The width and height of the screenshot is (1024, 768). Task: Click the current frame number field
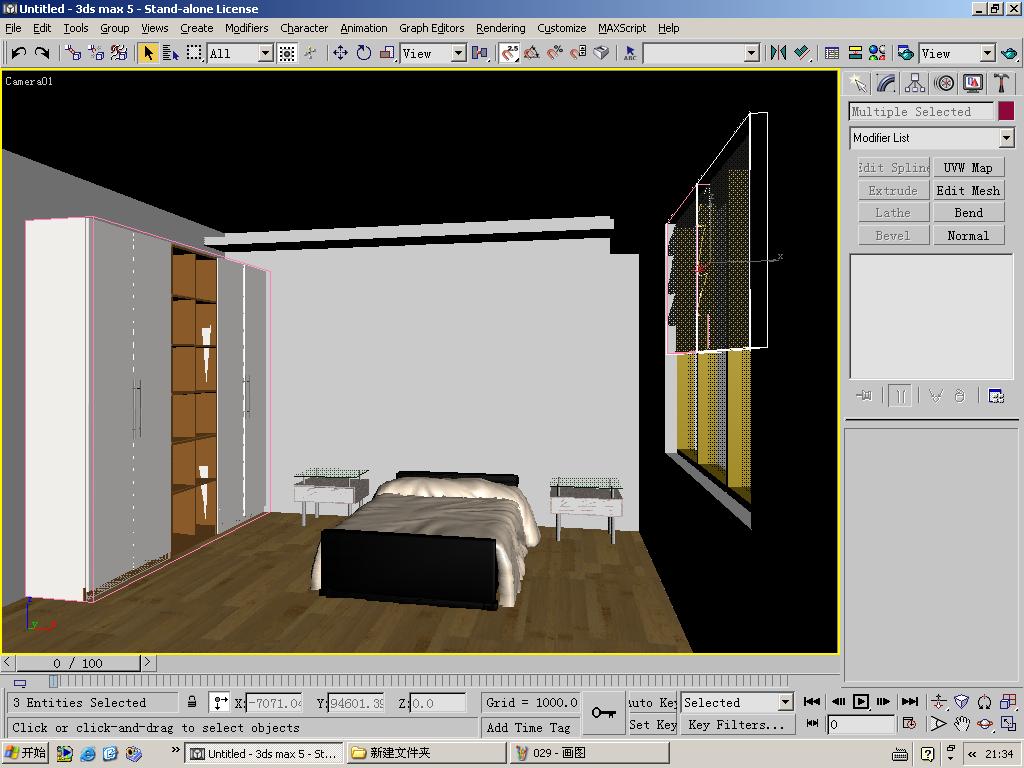click(x=861, y=724)
